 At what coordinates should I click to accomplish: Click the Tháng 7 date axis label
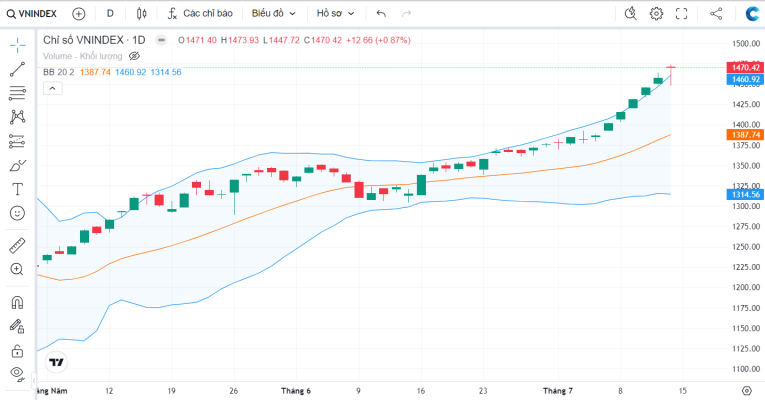point(558,391)
